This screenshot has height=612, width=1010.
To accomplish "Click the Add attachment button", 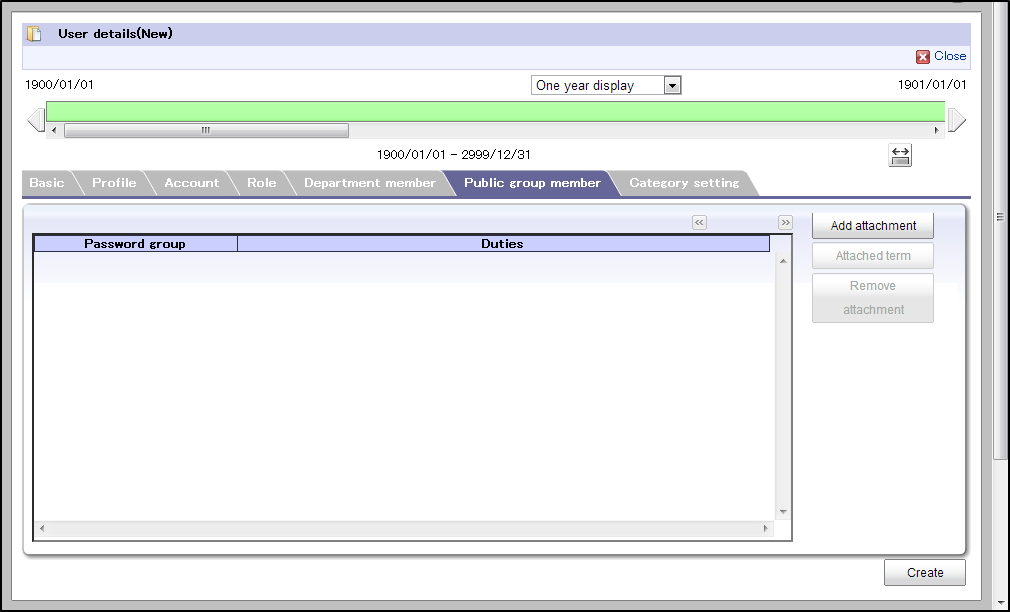I will point(873,225).
